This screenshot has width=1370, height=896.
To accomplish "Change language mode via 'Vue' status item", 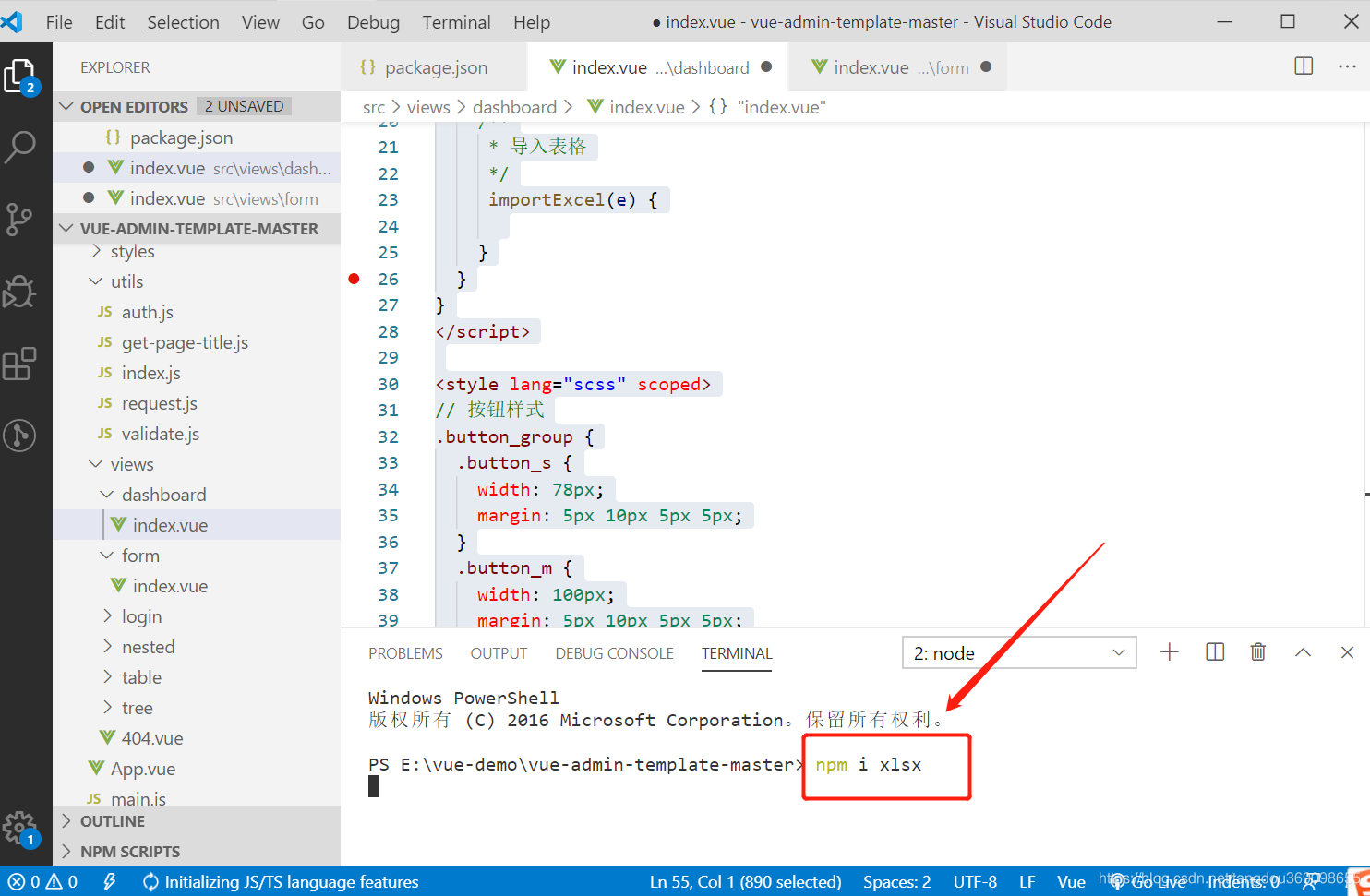I will coord(1071,881).
